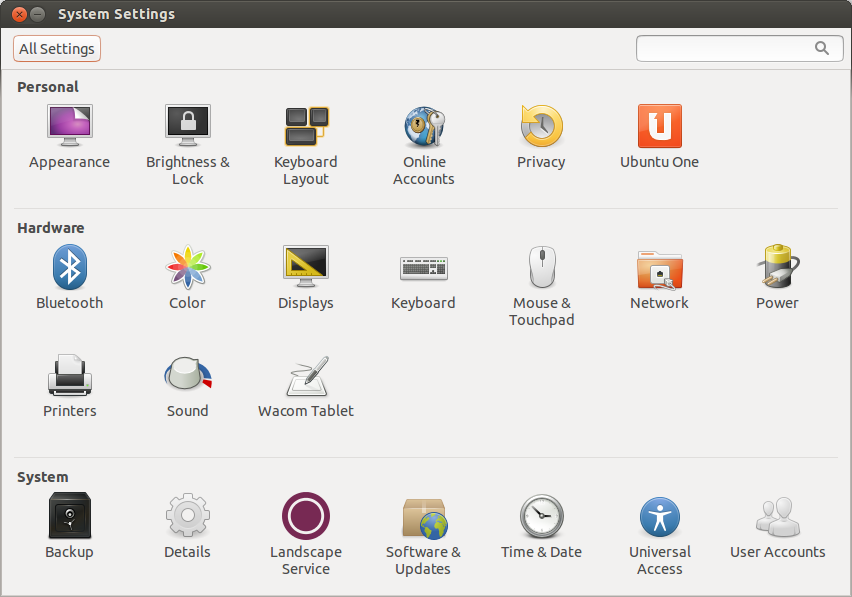852x597 pixels.
Task: Click into the settings search field
Action: point(740,49)
